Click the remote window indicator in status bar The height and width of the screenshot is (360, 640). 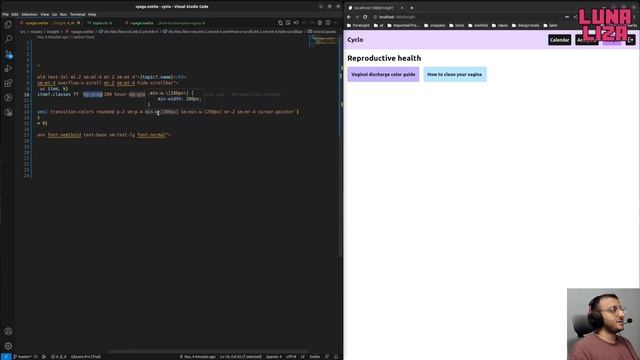5,356
